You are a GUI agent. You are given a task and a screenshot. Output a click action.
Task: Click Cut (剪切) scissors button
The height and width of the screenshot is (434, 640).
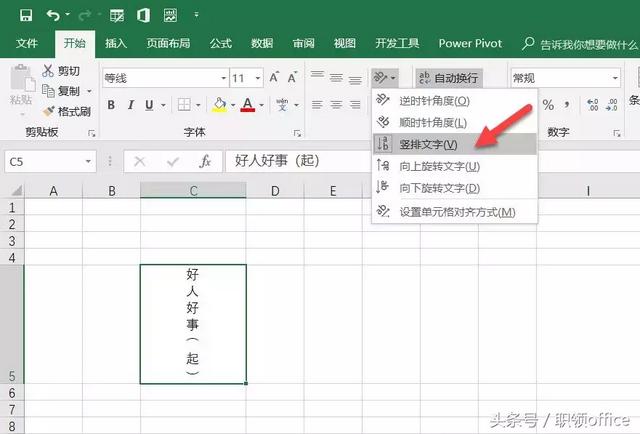click(x=61, y=71)
